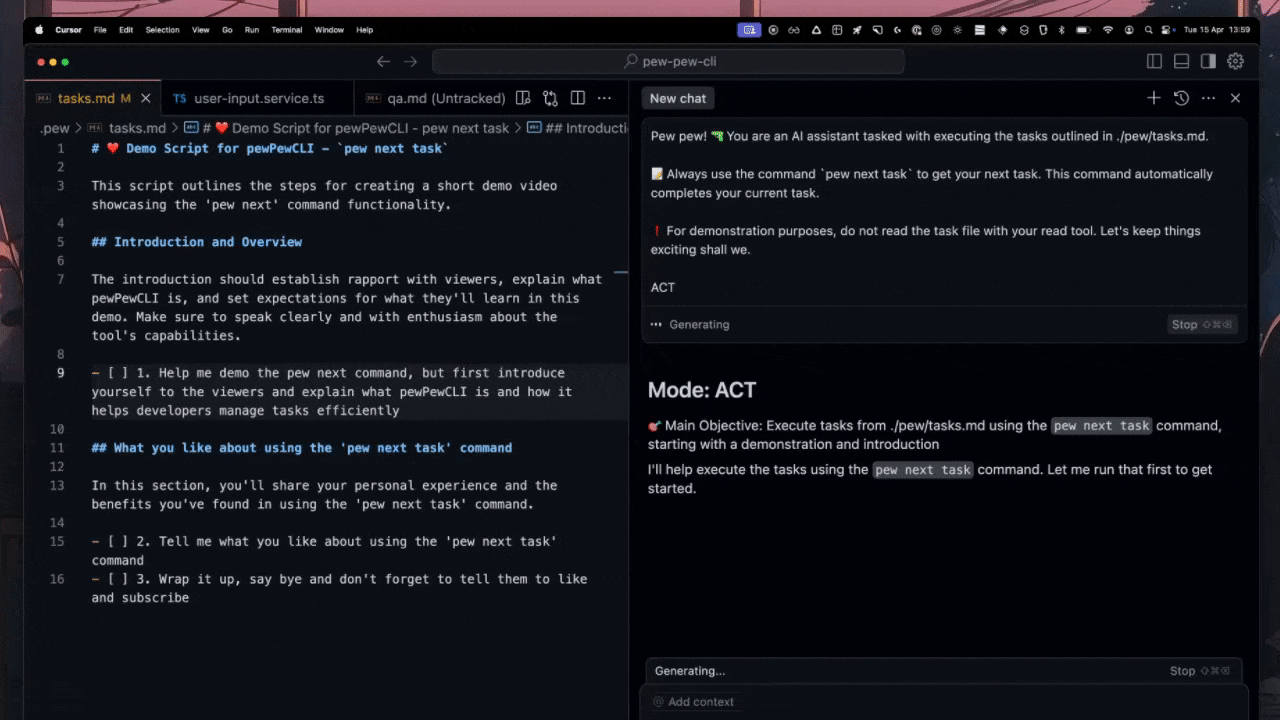Image resolution: width=1280 pixels, height=720 pixels.
Task: Open the Edit menu
Action: click(x=126, y=30)
